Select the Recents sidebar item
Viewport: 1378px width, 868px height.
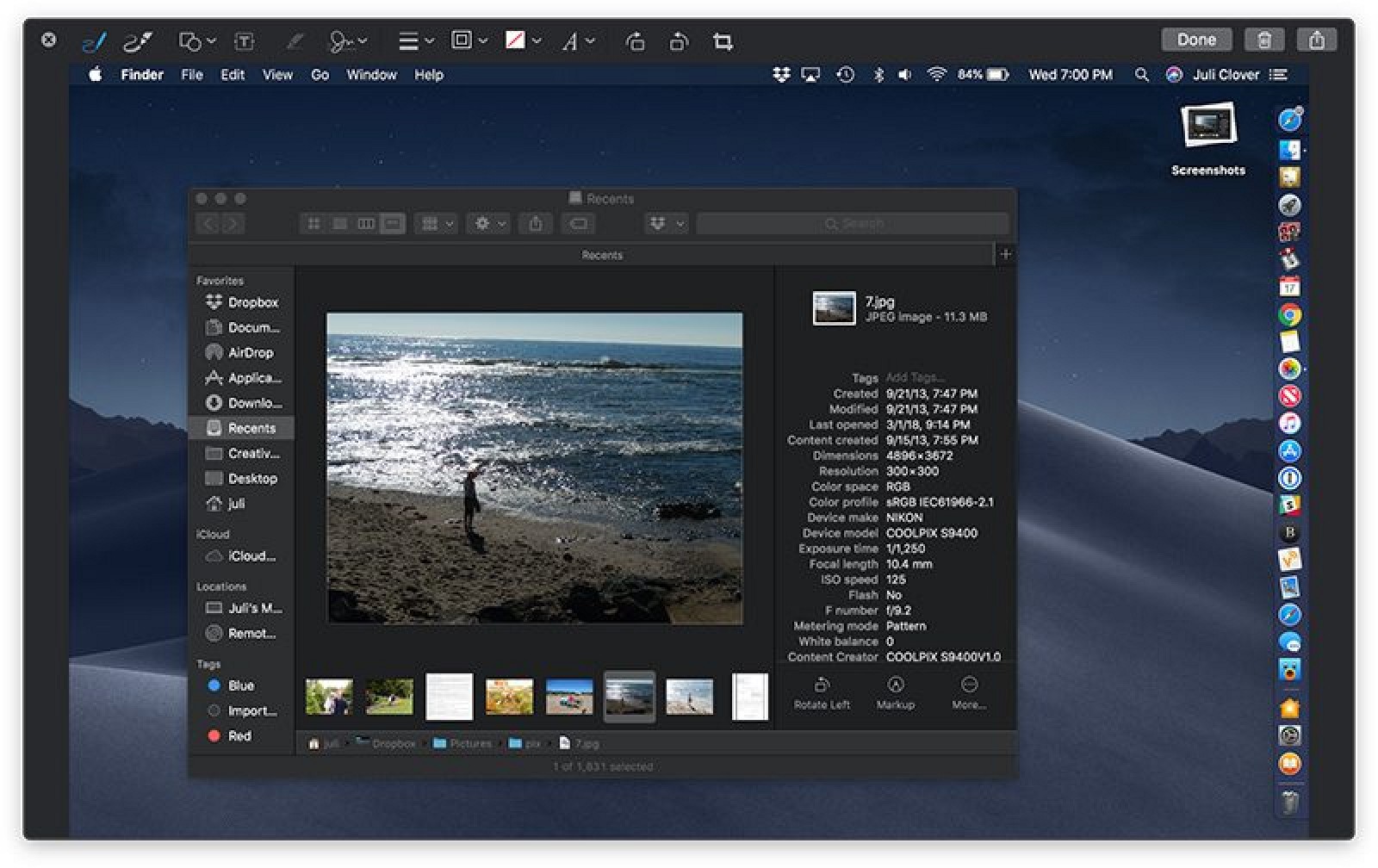pyautogui.click(x=242, y=428)
